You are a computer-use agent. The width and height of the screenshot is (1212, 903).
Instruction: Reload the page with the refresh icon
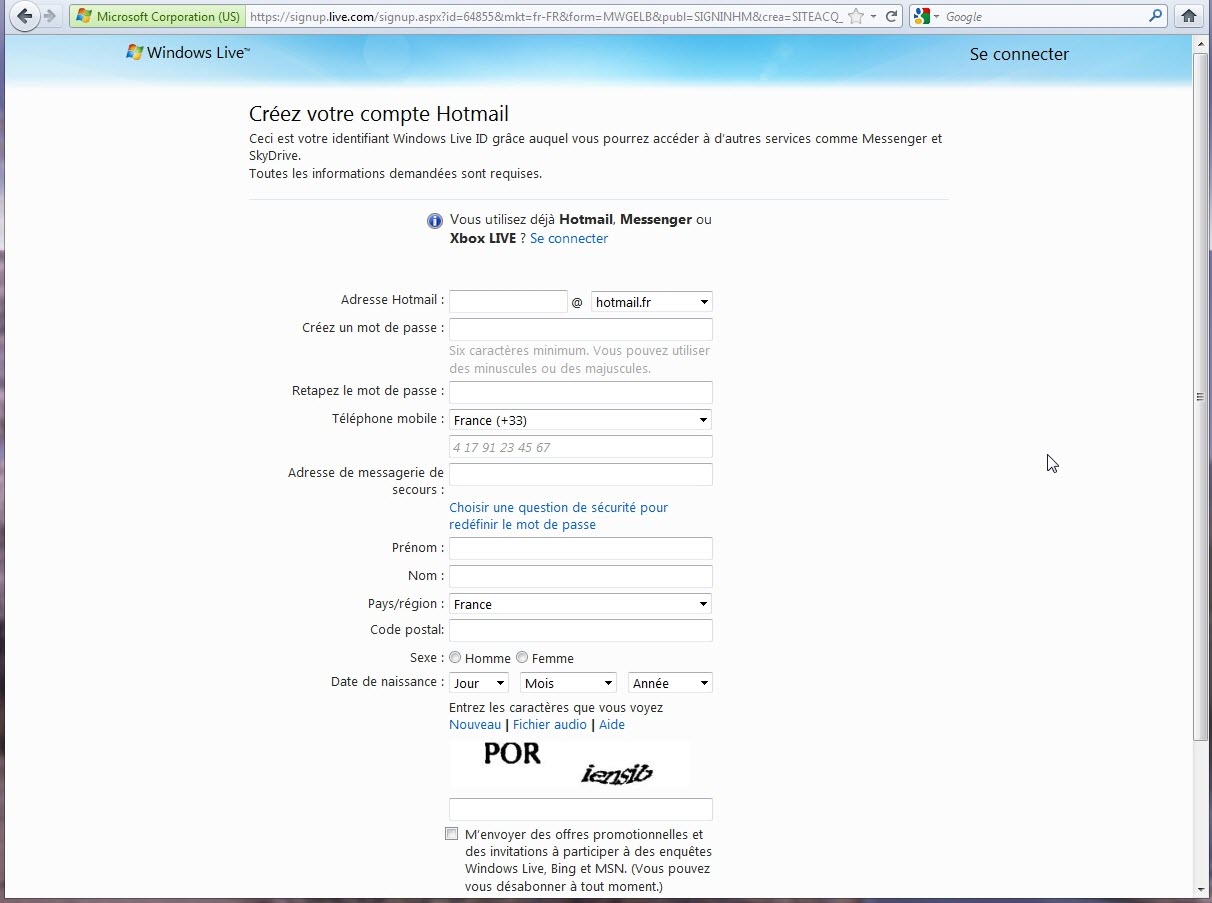click(891, 17)
